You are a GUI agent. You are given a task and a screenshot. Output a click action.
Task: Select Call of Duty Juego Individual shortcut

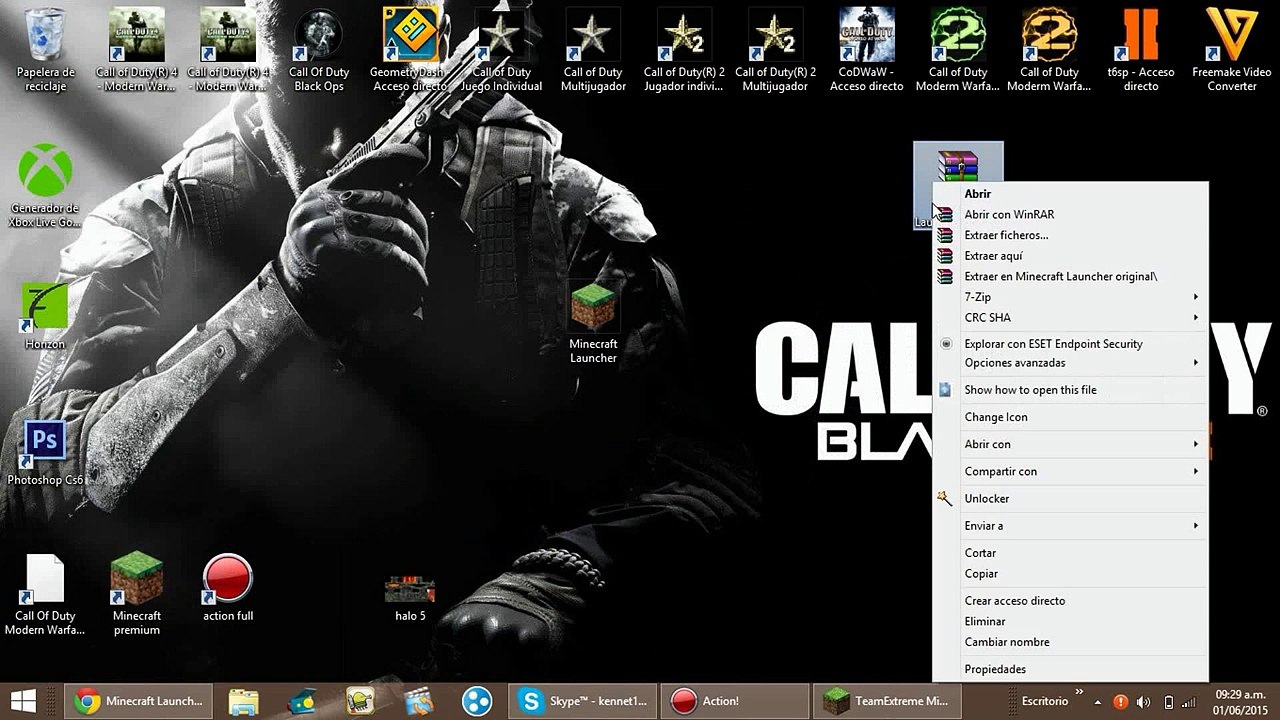(501, 50)
